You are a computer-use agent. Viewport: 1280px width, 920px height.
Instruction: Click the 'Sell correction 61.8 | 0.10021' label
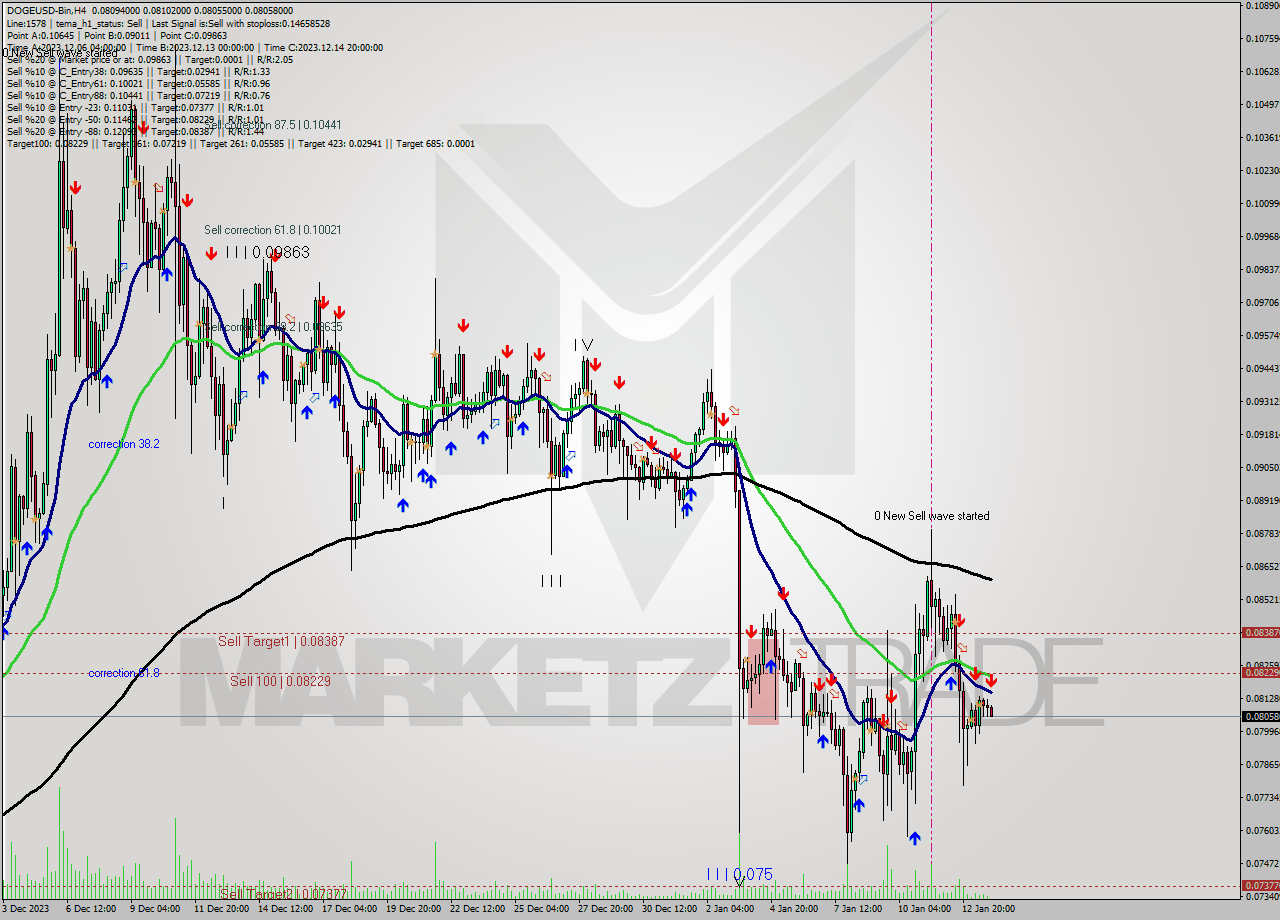273,230
